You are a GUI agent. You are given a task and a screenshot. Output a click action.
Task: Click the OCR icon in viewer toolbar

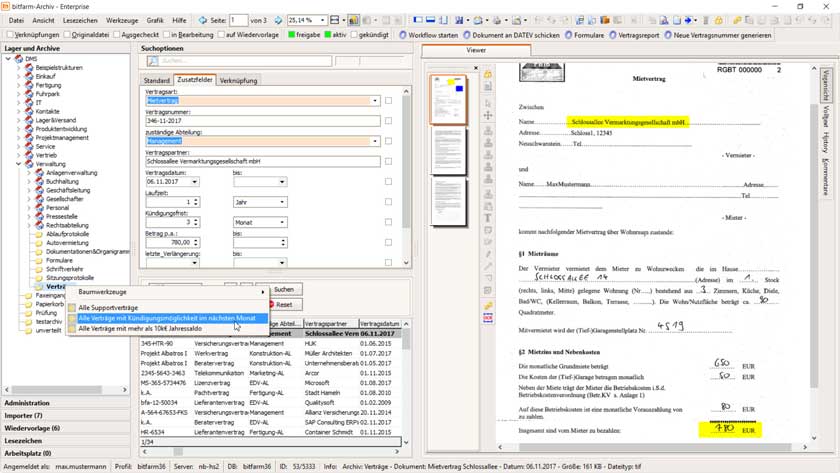488,318
